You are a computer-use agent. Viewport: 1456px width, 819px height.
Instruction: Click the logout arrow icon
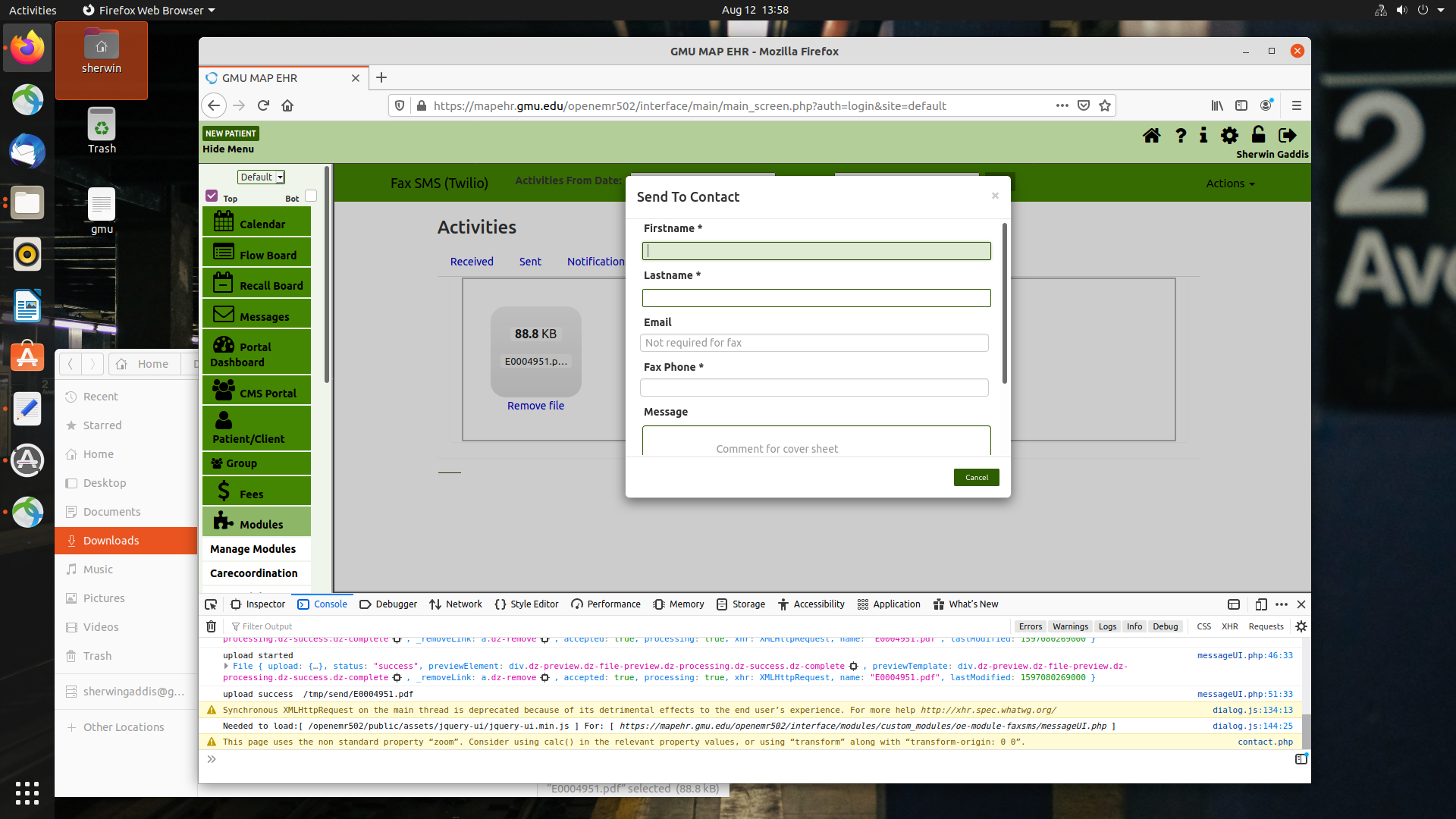click(x=1287, y=136)
